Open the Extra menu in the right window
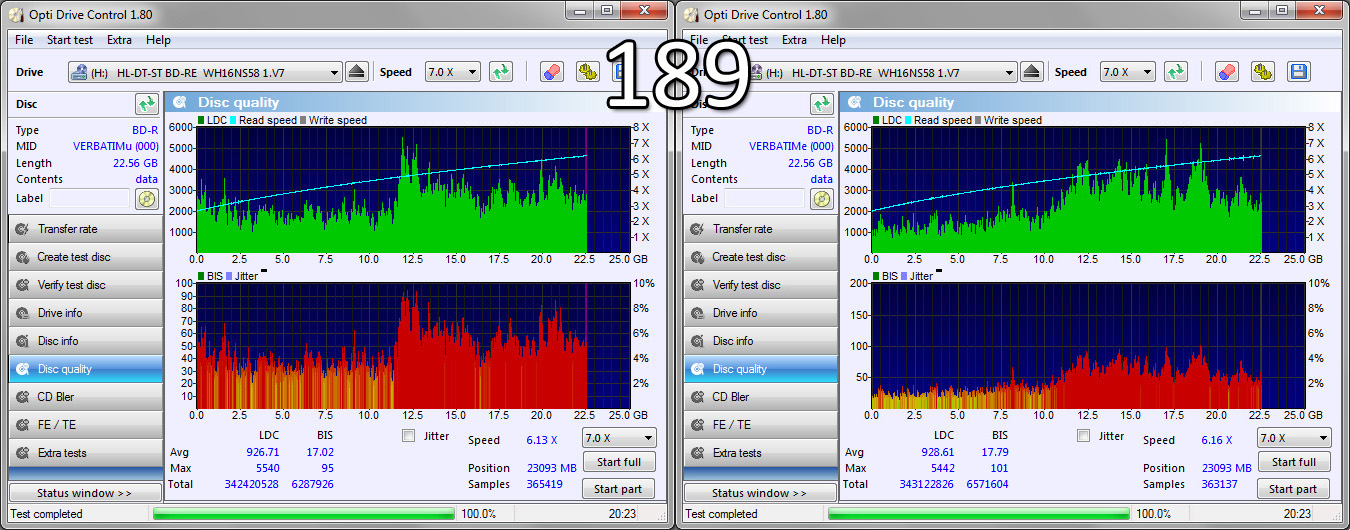The image size is (1350, 530). tap(794, 40)
